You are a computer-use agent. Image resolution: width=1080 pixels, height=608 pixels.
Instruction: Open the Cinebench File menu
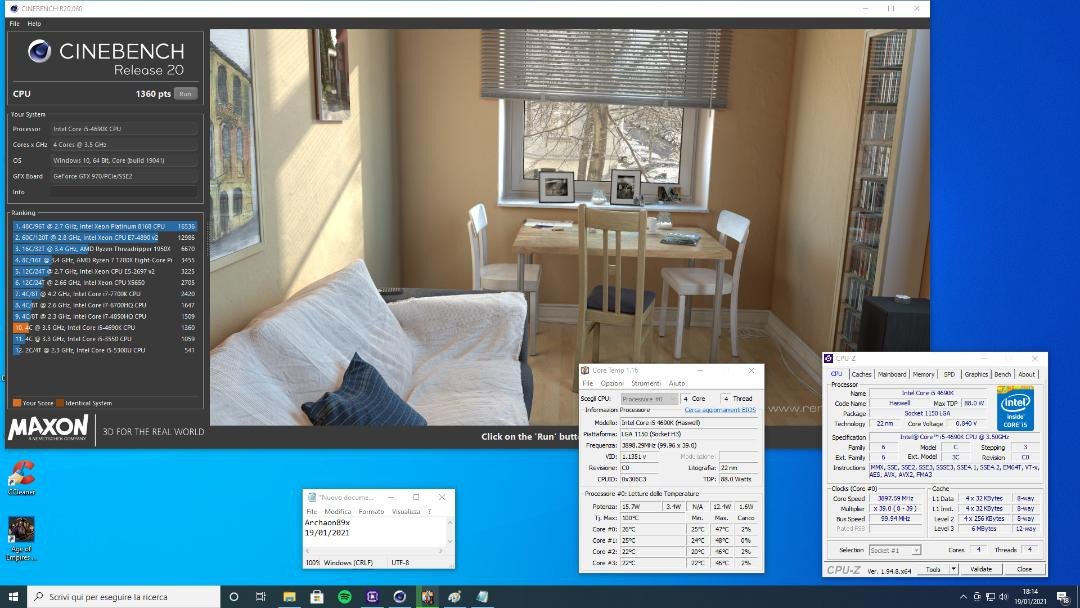coord(14,23)
